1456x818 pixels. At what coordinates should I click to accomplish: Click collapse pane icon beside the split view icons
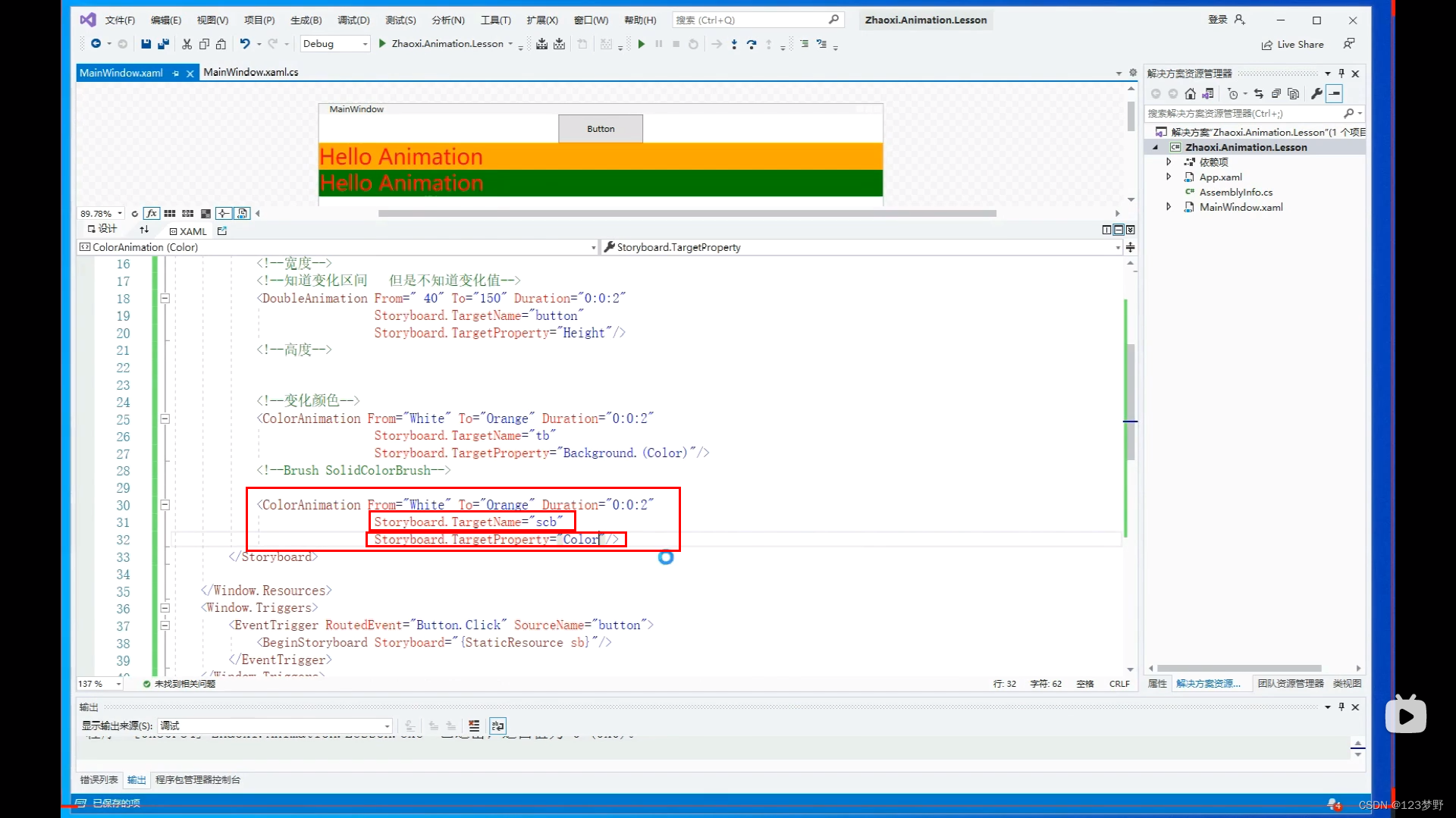pos(1131,230)
